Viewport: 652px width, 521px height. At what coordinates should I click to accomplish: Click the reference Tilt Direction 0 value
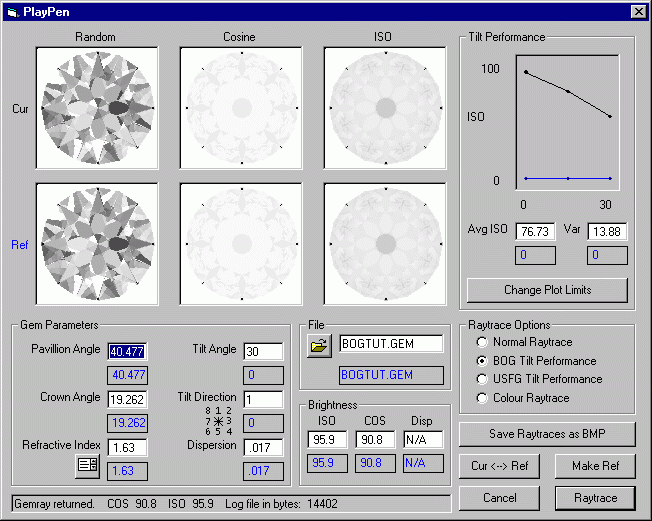(x=263, y=423)
